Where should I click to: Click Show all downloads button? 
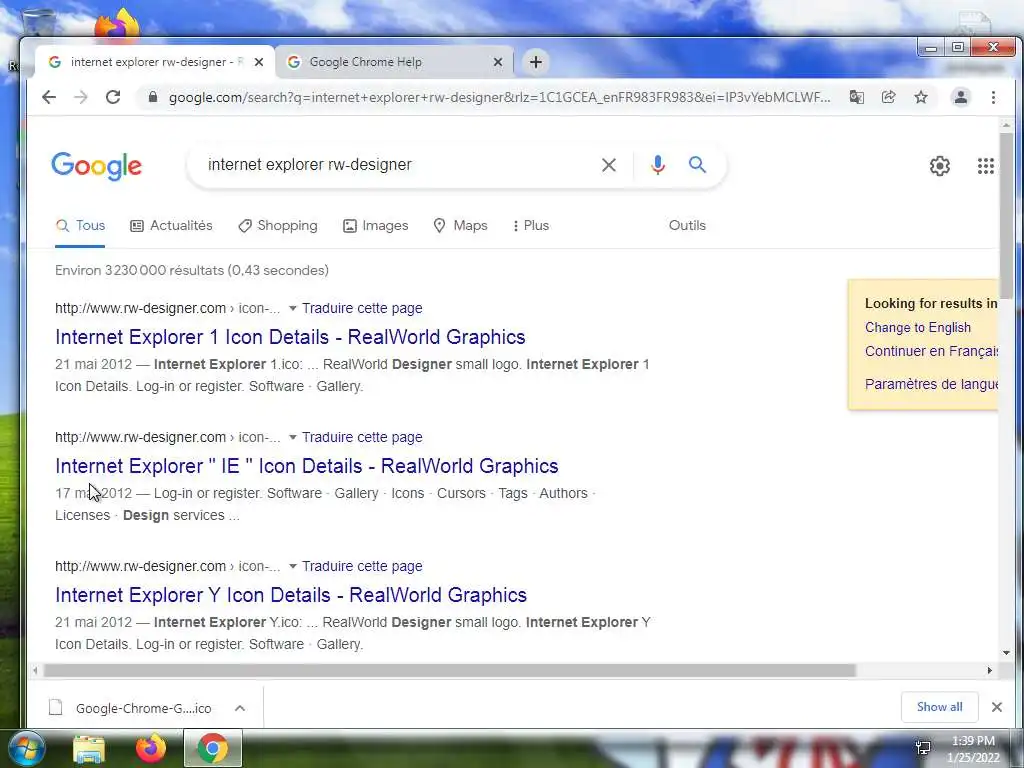(939, 707)
